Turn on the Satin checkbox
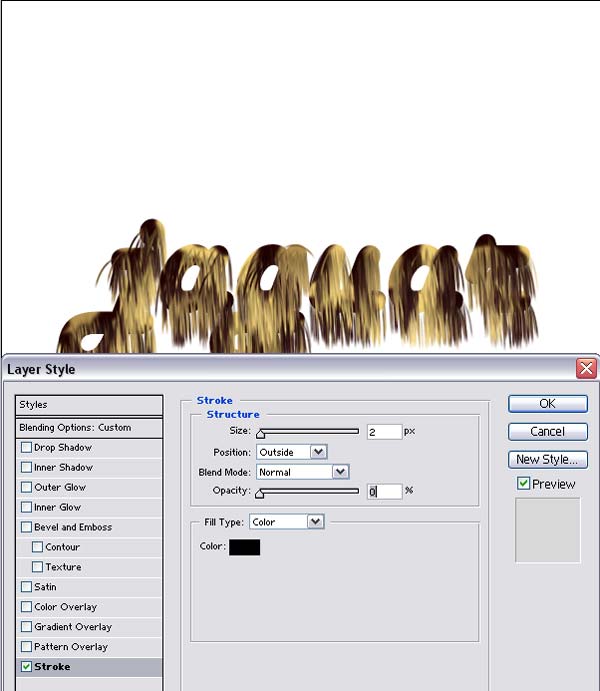Screen dimensions: 600x691 [26, 587]
